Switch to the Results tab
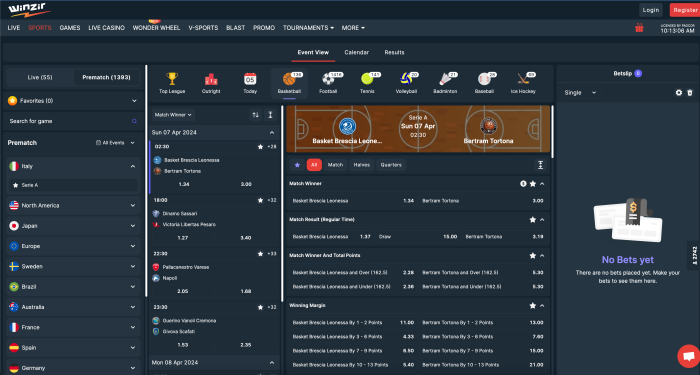Image resolution: width=700 pixels, height=375 pixels. pos(394,52)
